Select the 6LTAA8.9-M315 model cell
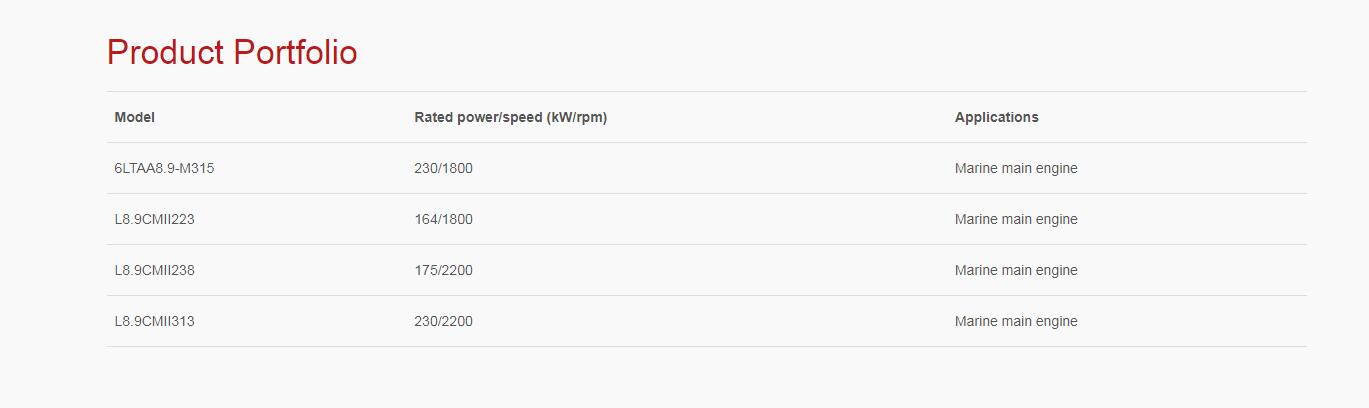 pyautogui.click(x=164, y=168)
